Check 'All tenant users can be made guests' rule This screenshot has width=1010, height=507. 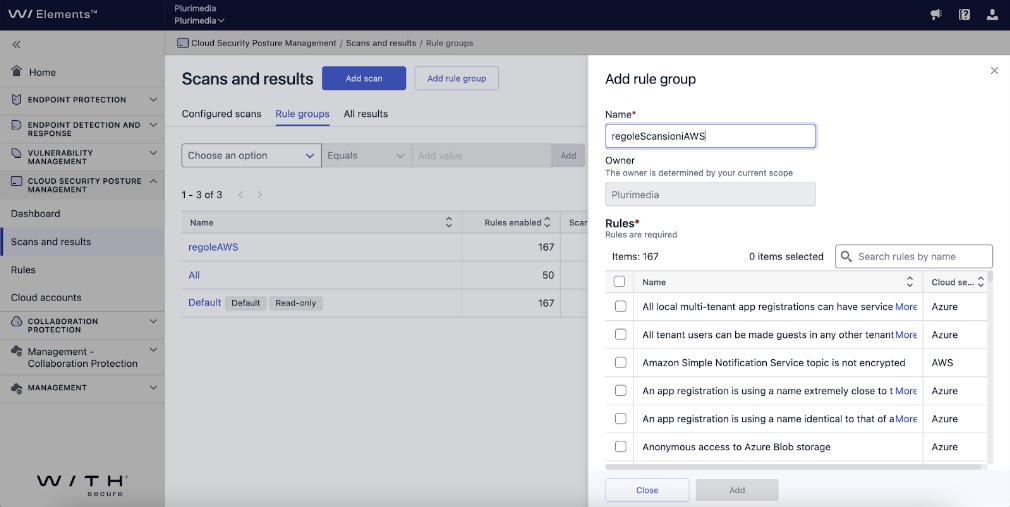(620, 334)
